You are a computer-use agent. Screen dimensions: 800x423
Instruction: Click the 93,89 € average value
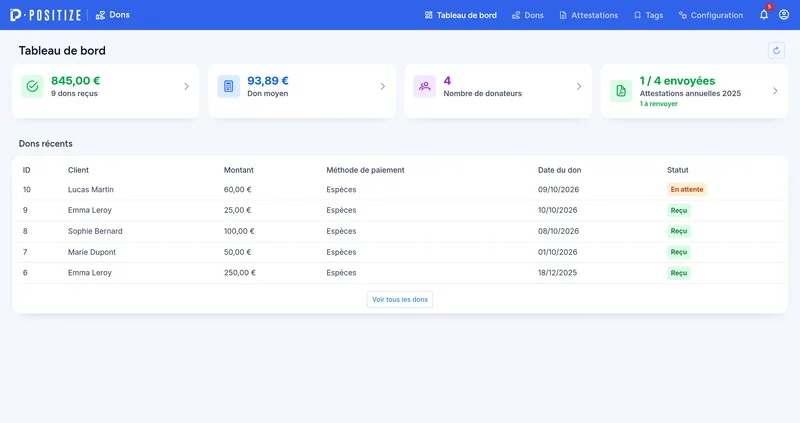click(x=268, y=81)
